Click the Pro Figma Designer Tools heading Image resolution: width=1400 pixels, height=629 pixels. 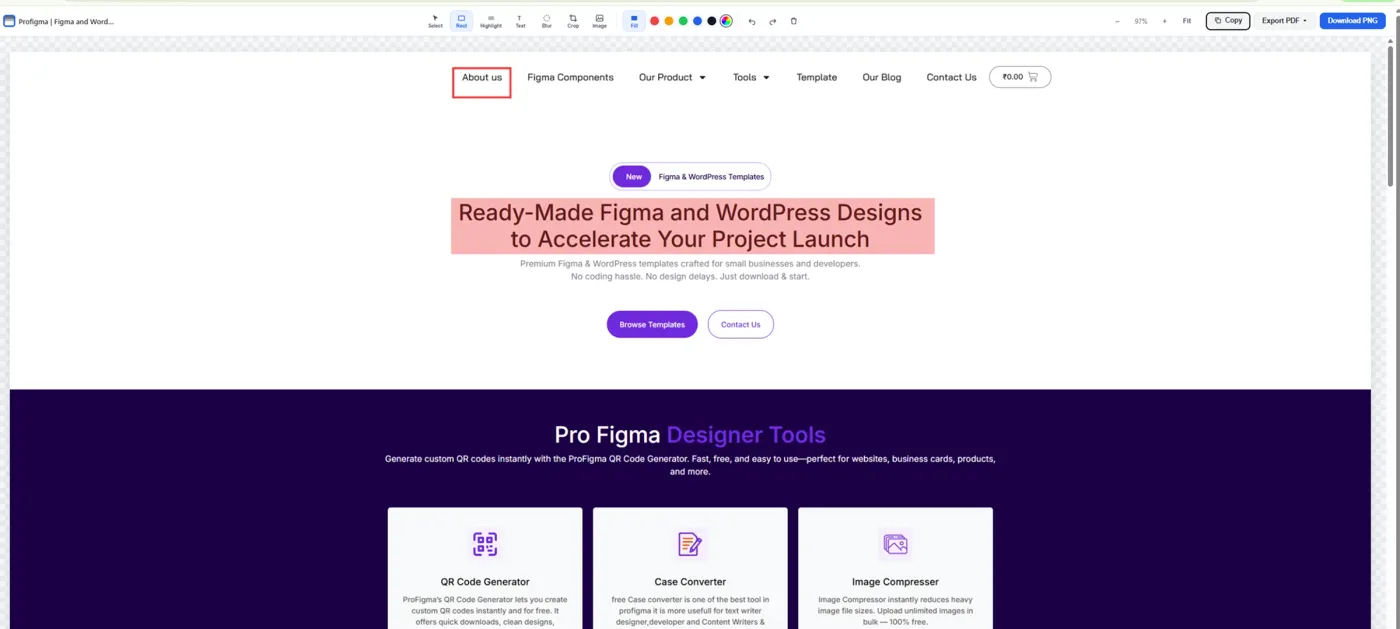point(690,435)
